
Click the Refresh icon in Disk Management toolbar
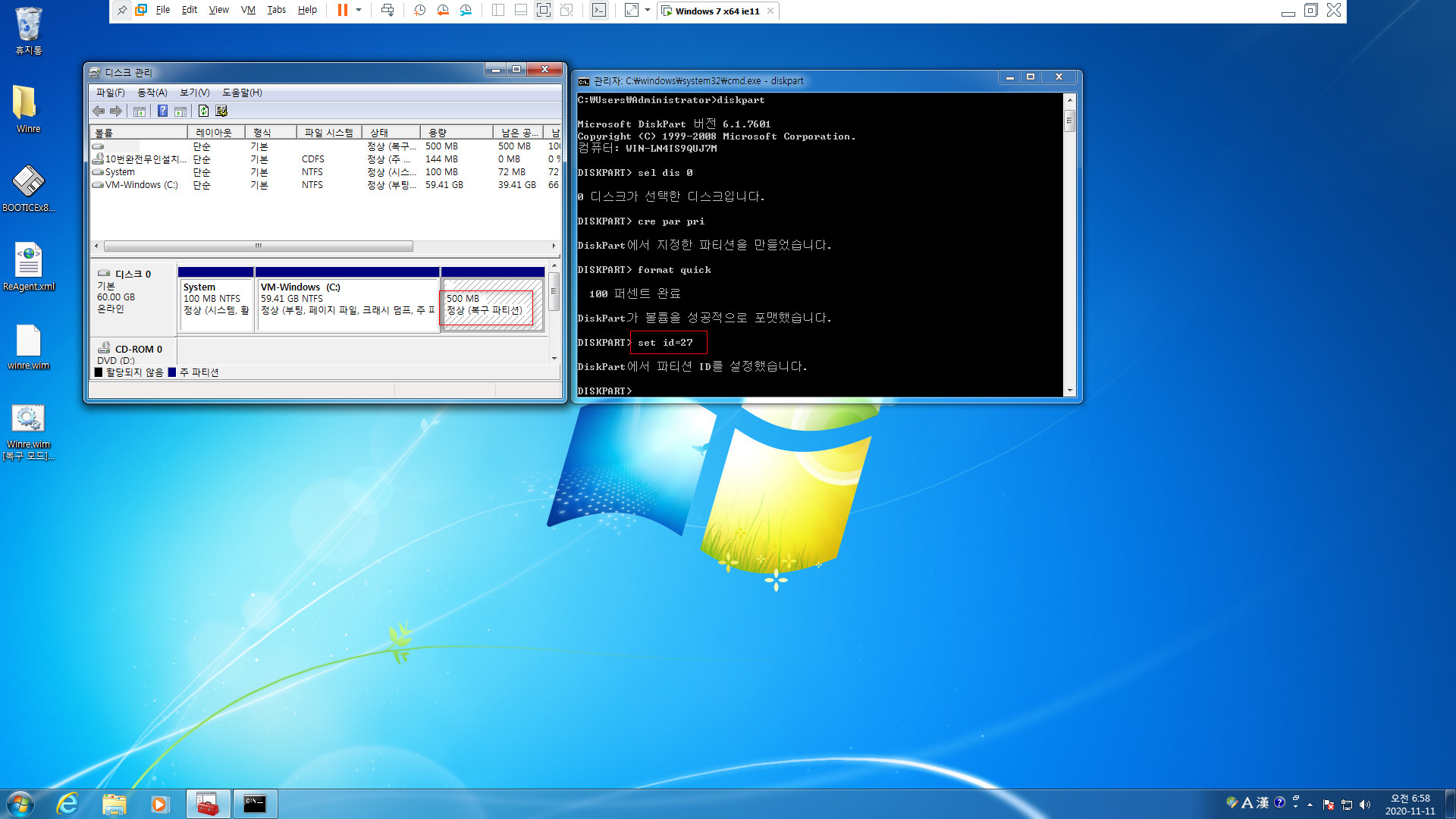(x=203, y=111)
